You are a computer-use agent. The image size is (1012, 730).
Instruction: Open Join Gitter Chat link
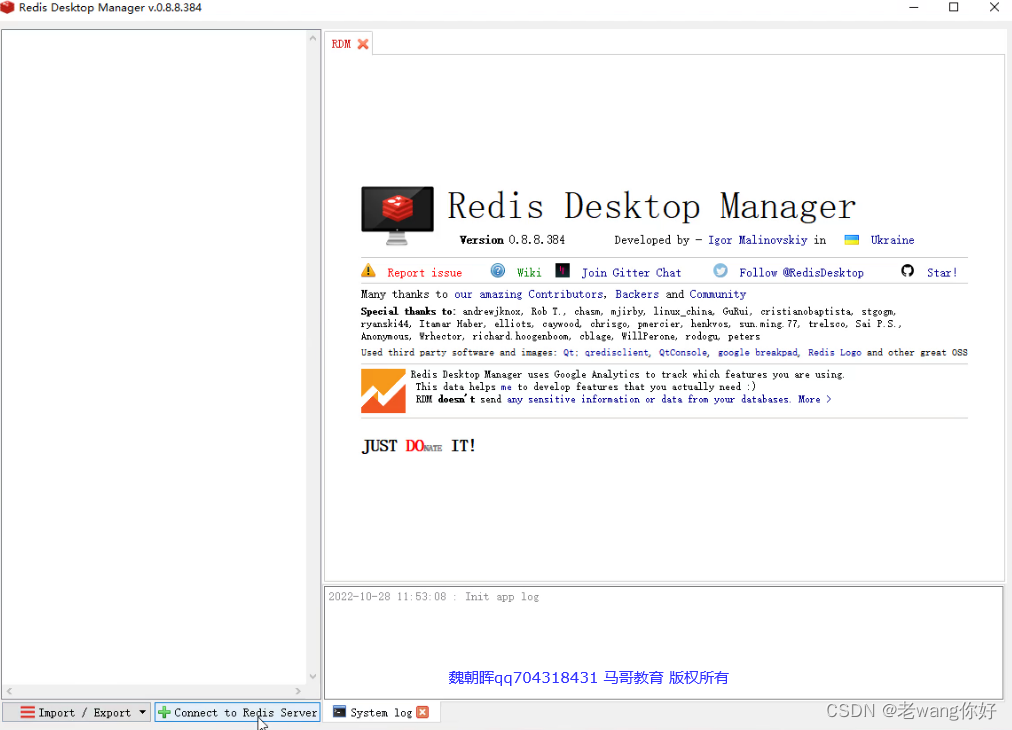coord(631,272)
